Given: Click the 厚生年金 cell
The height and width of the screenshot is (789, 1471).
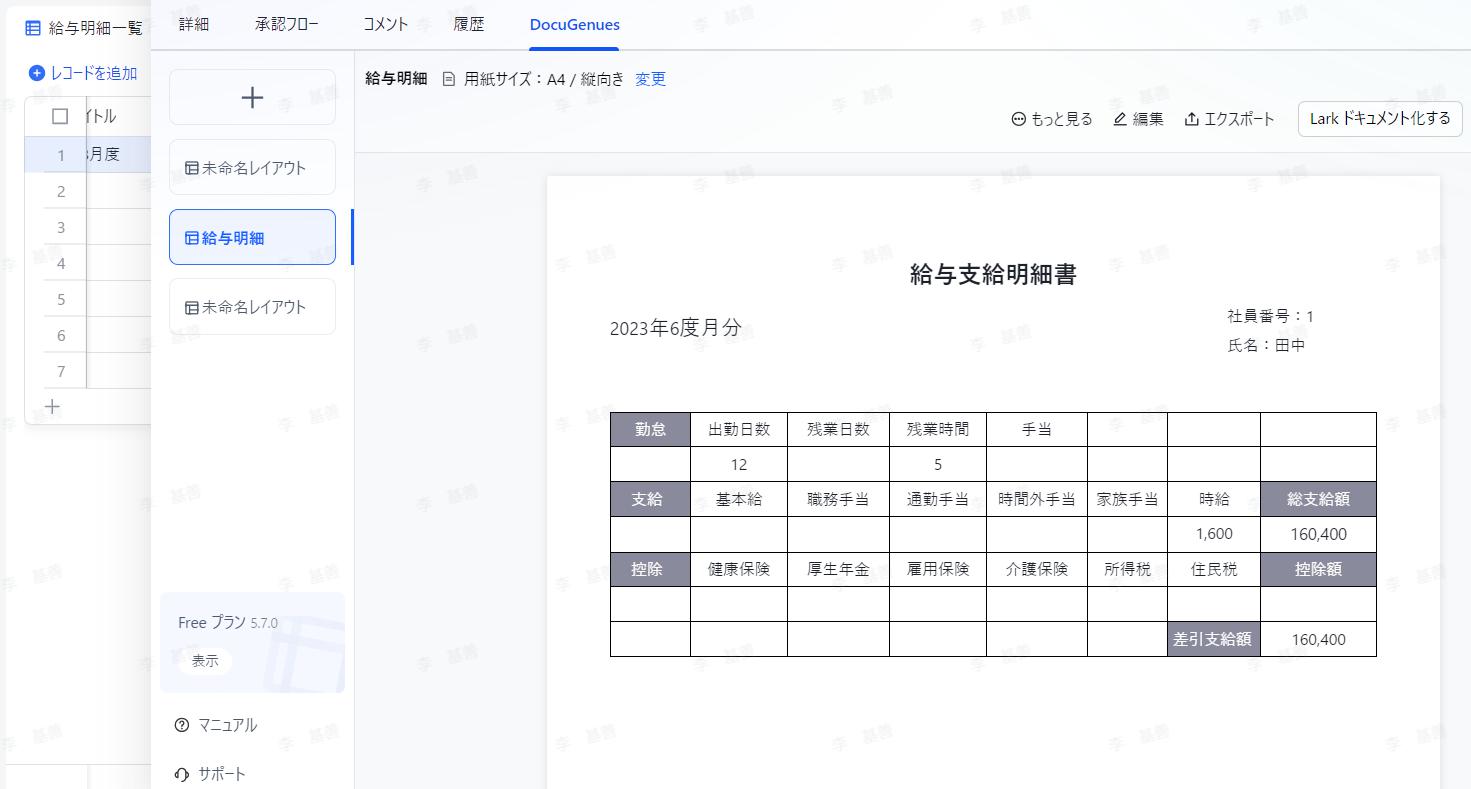Looking at the screenshot, I should 838,569.
